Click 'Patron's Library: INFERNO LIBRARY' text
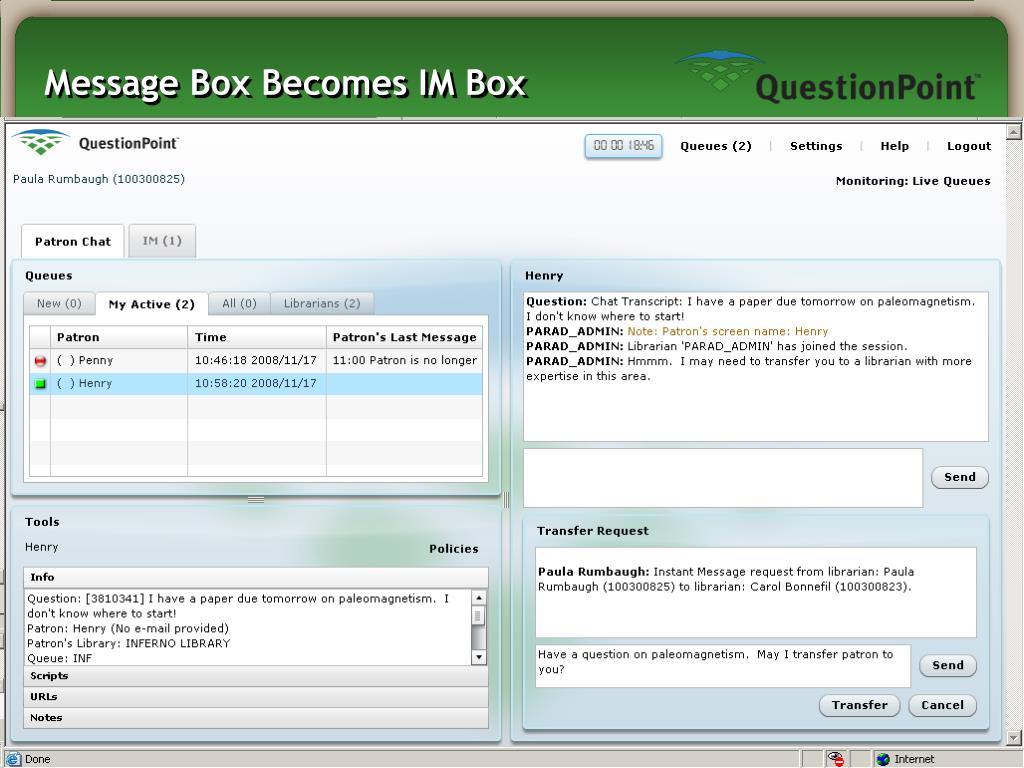The width and height of the screenshot is (1024, 768). 129,643
